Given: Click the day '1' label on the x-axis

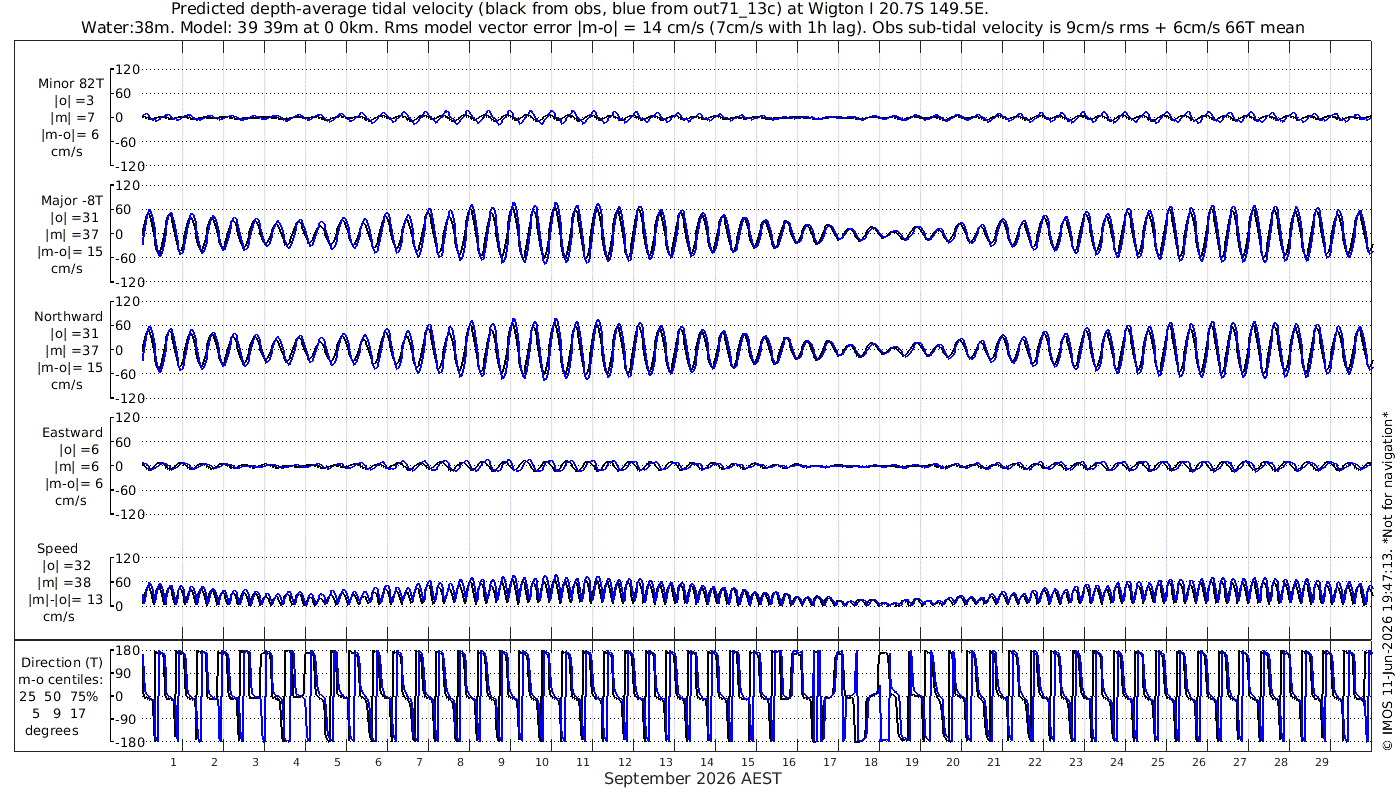Looking at the screenshot, I should pos(173,762).
